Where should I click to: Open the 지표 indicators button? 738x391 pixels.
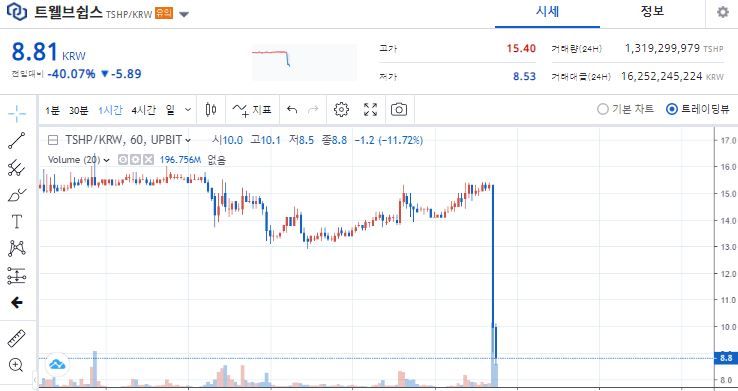tap(252, 110)
